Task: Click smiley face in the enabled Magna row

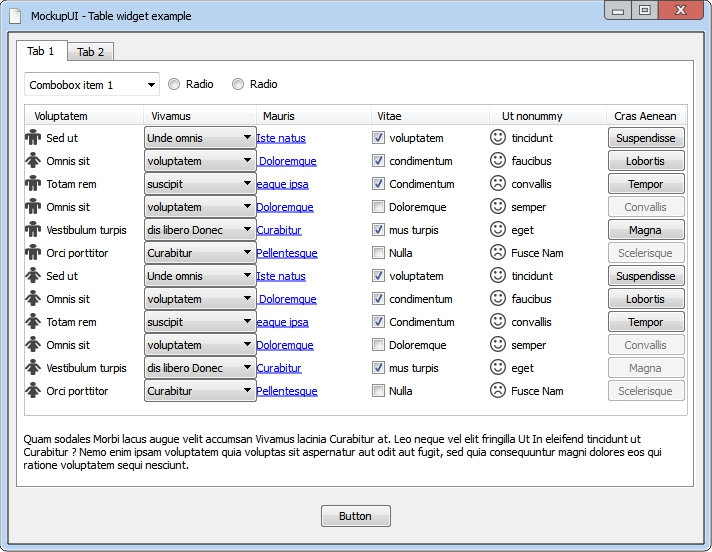Action: pos(498,230)
